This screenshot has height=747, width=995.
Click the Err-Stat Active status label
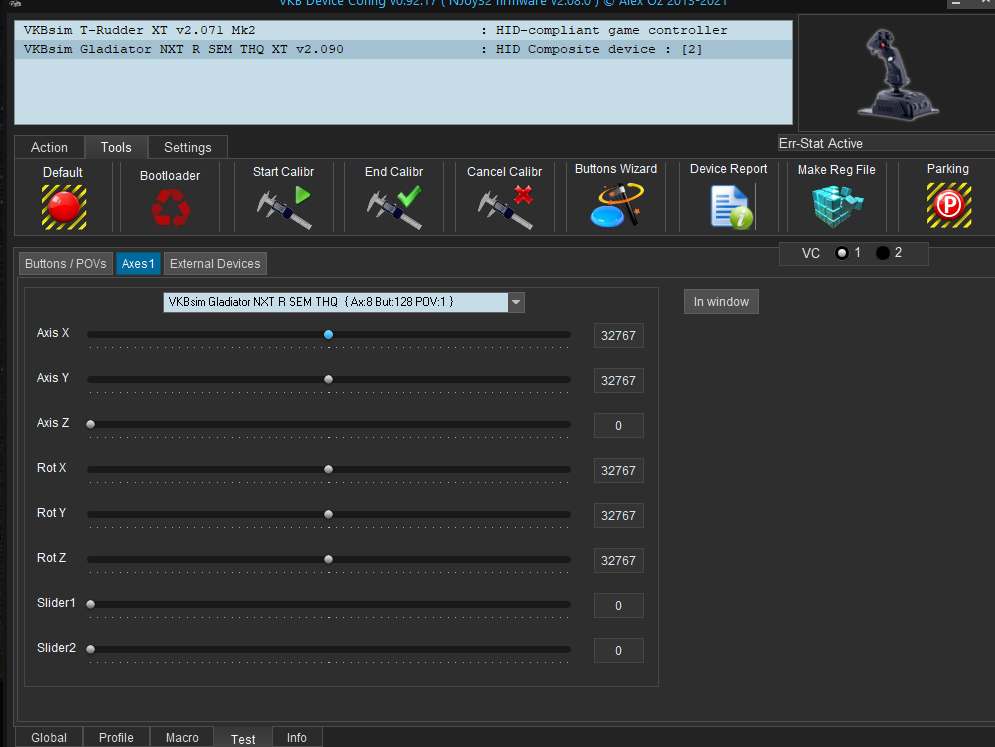820,143
